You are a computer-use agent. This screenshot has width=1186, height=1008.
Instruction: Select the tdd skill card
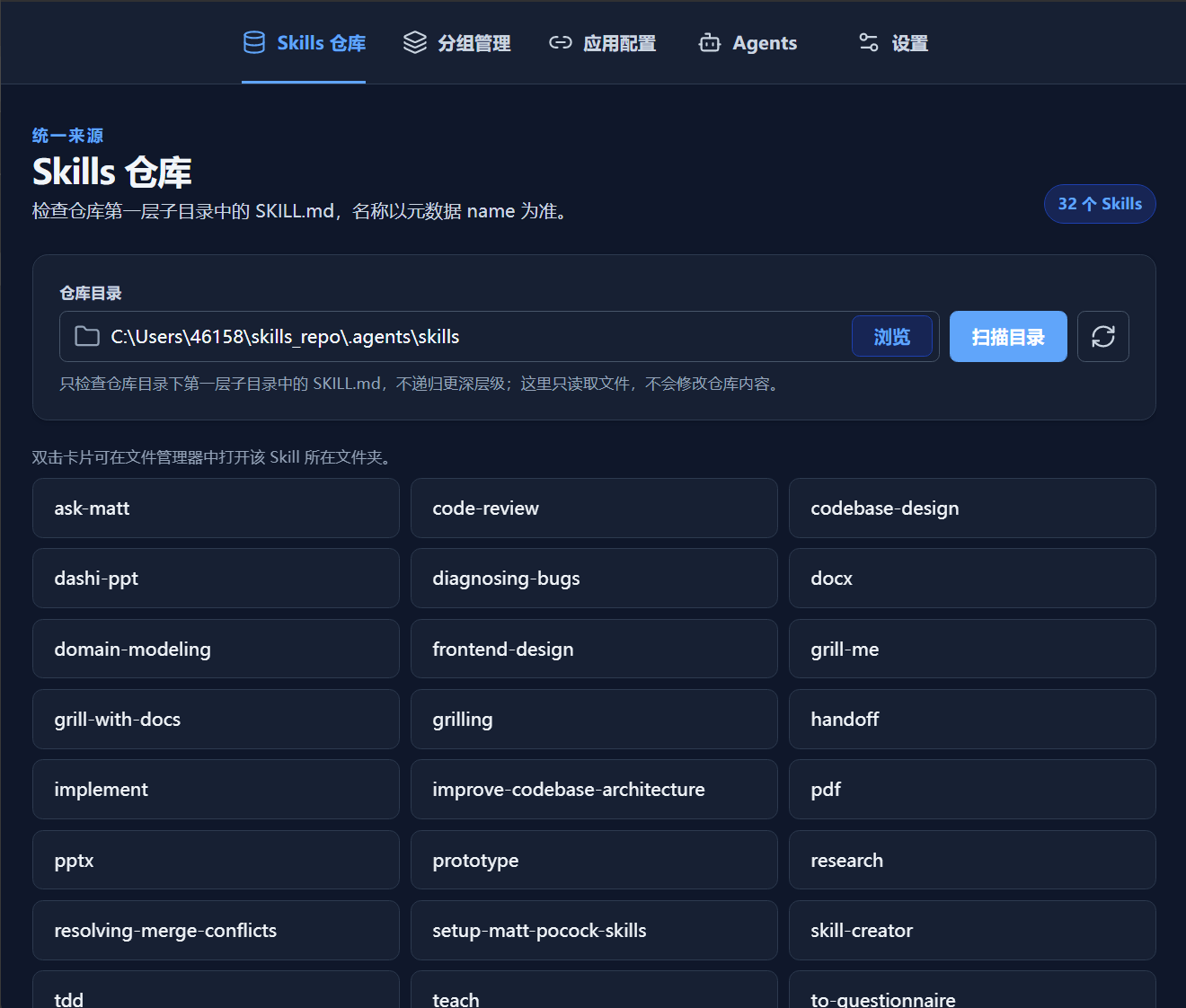216,990
